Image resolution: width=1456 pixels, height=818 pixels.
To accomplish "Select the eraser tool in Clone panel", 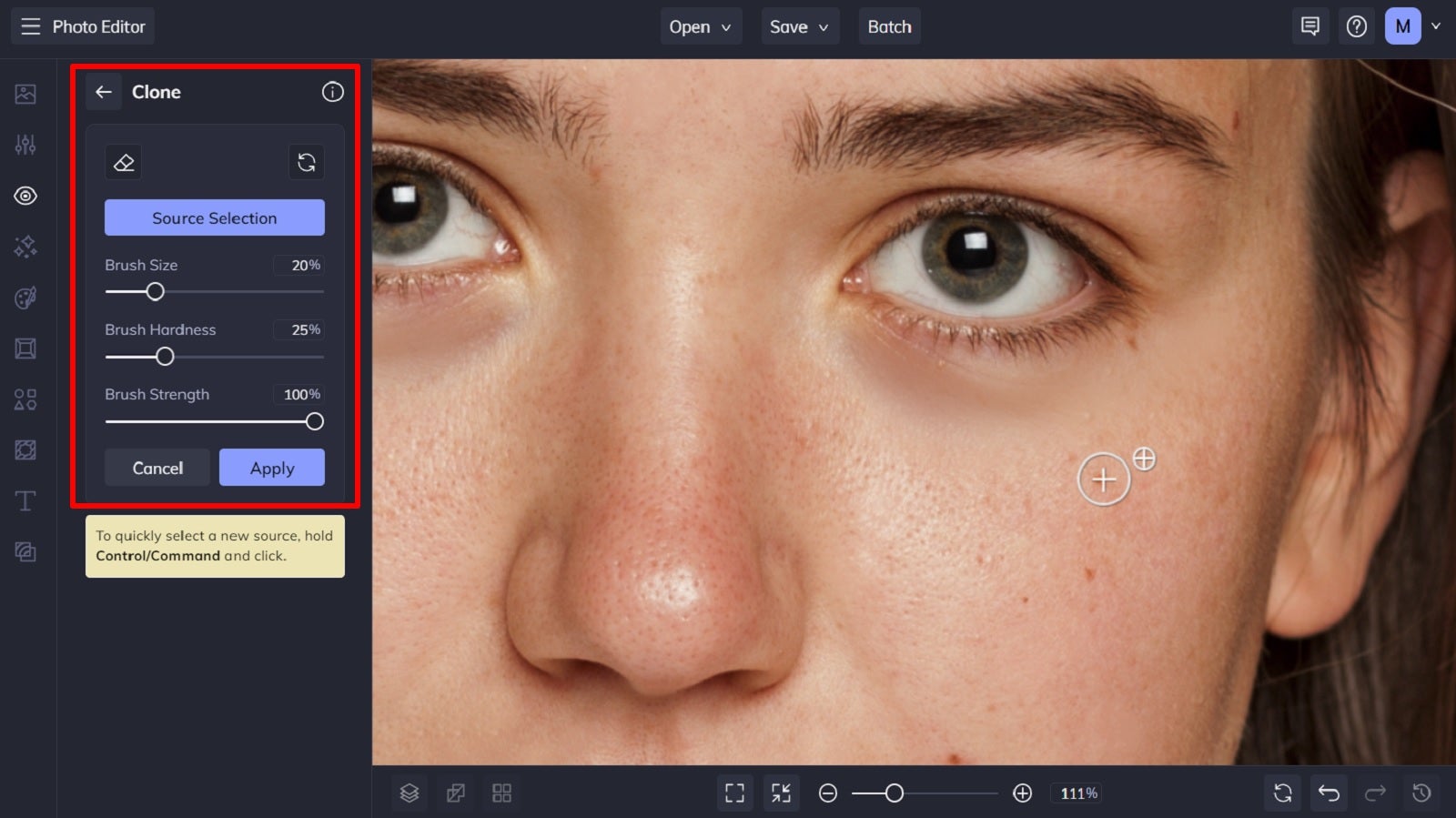I will [124, 163].
